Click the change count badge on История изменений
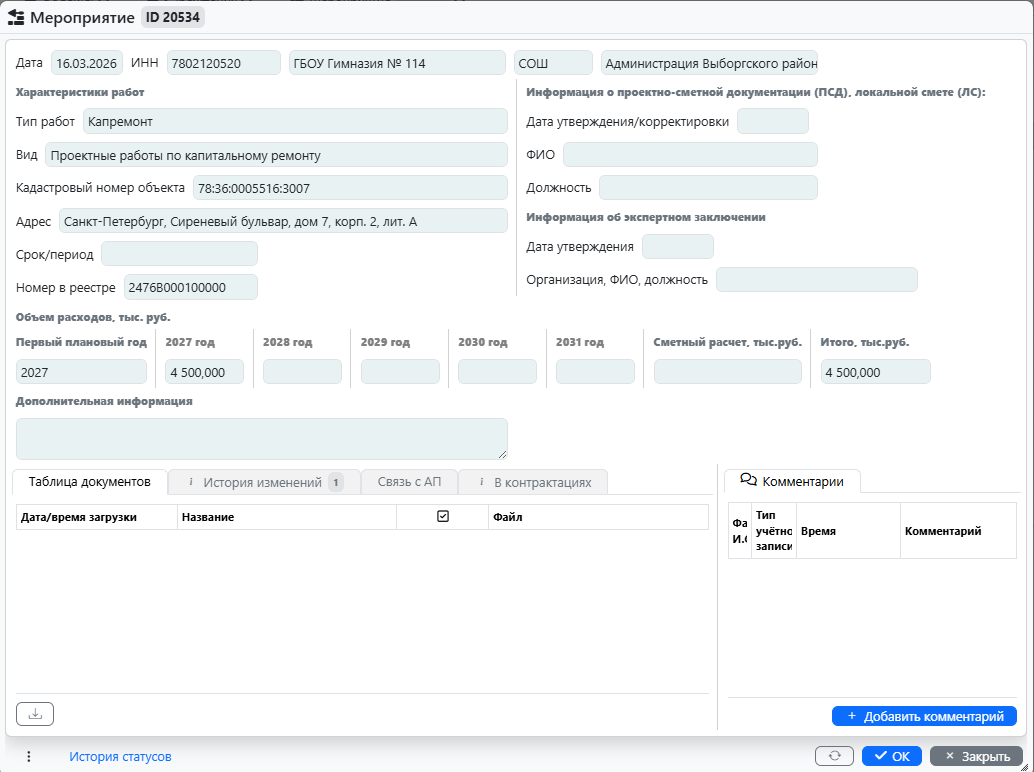The height and width of the screenshot is (772, 1034). point(336,482)
